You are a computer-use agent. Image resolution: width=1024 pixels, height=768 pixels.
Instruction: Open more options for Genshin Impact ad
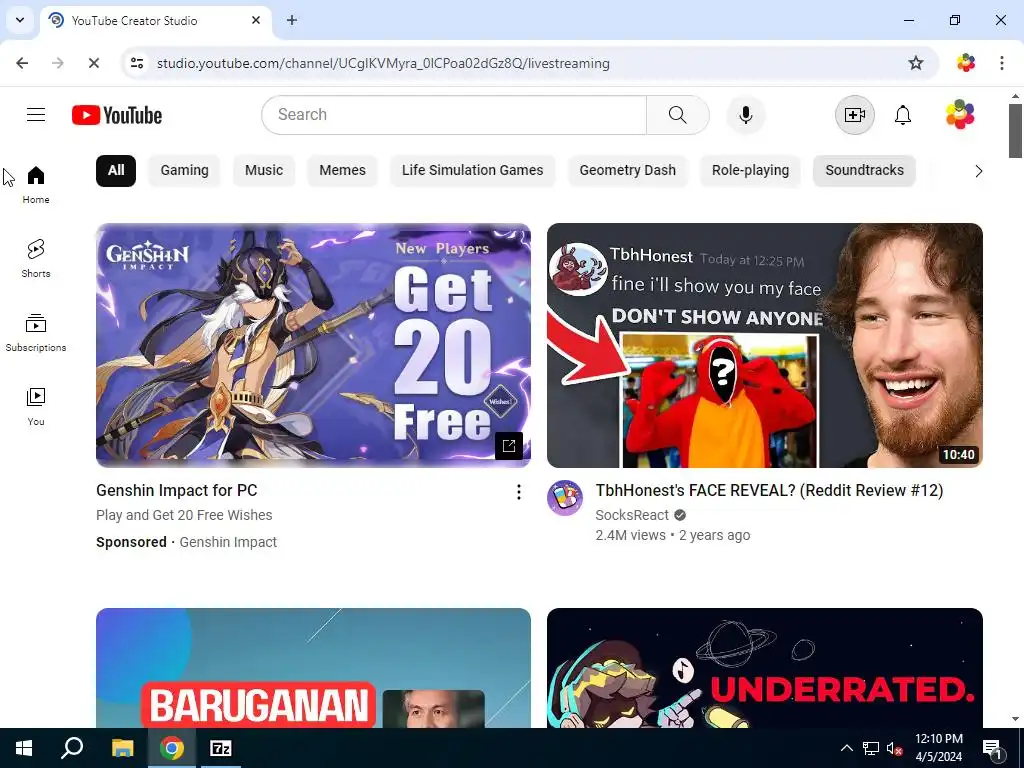[519, 492]
